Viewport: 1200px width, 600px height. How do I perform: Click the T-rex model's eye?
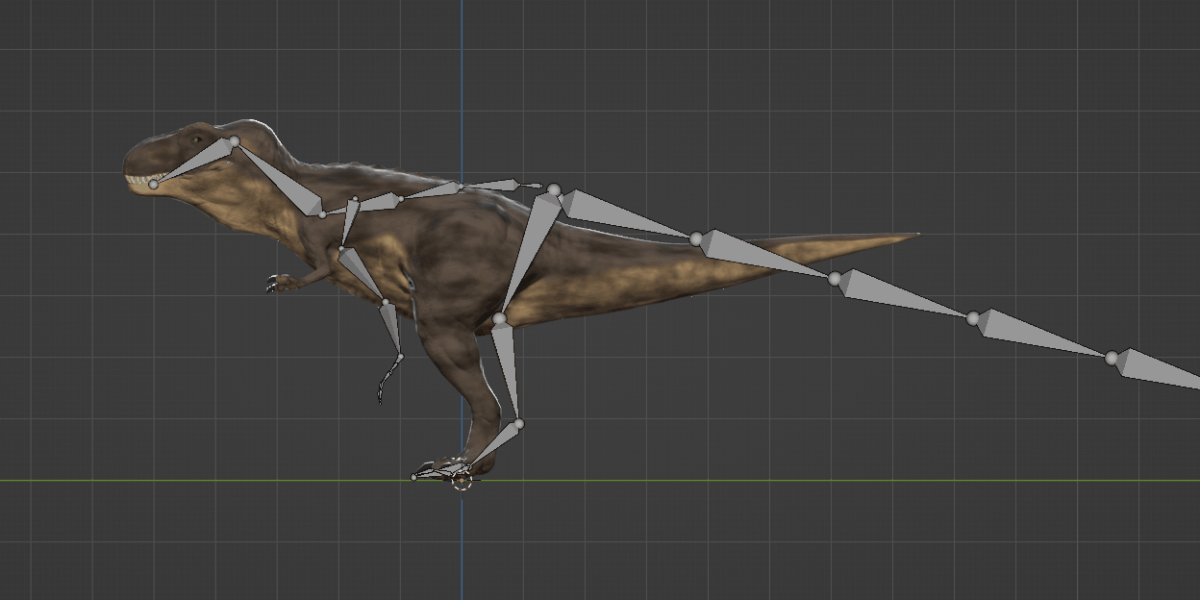[x=199, y=139]
